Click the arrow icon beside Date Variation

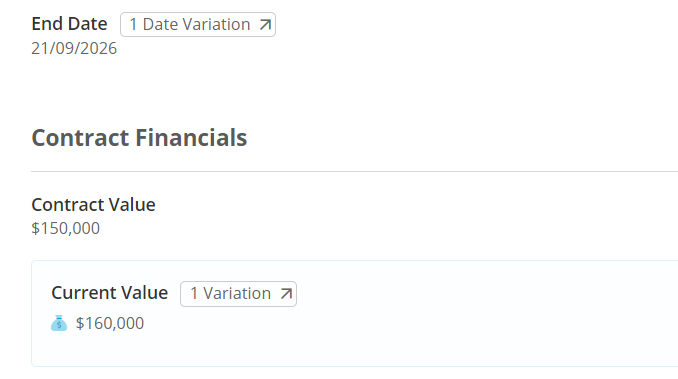(265, 25)
